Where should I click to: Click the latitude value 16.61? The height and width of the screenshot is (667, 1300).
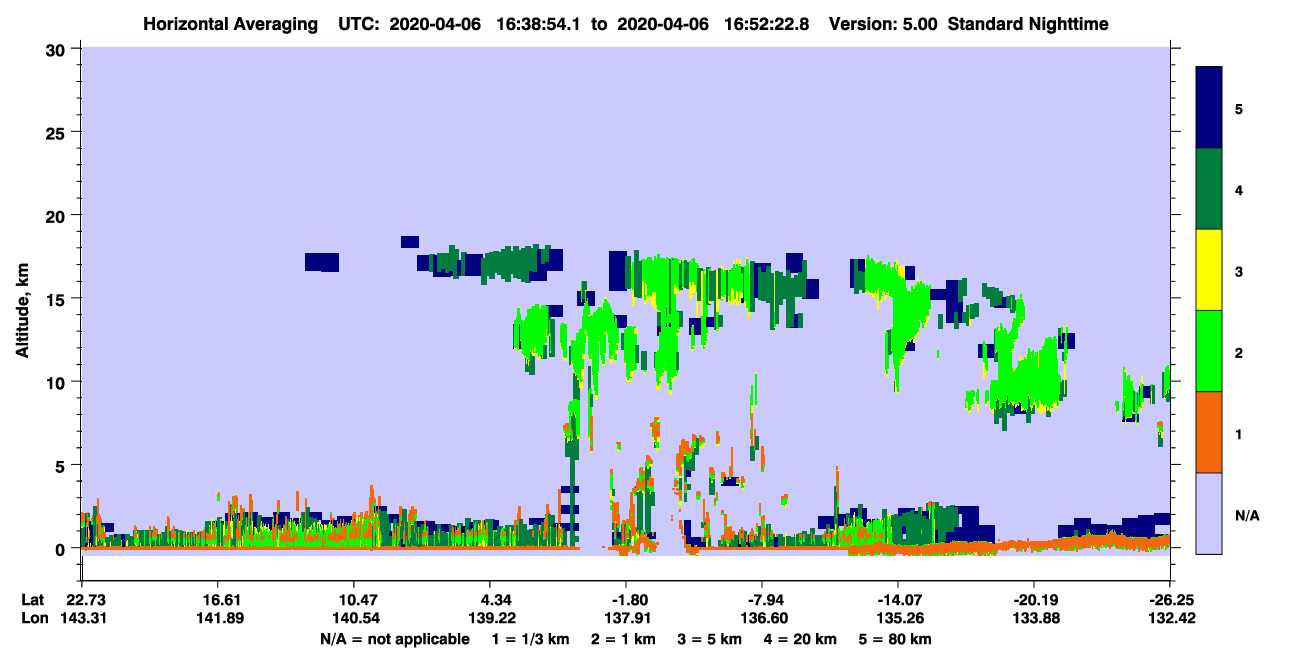click(217, 600)
